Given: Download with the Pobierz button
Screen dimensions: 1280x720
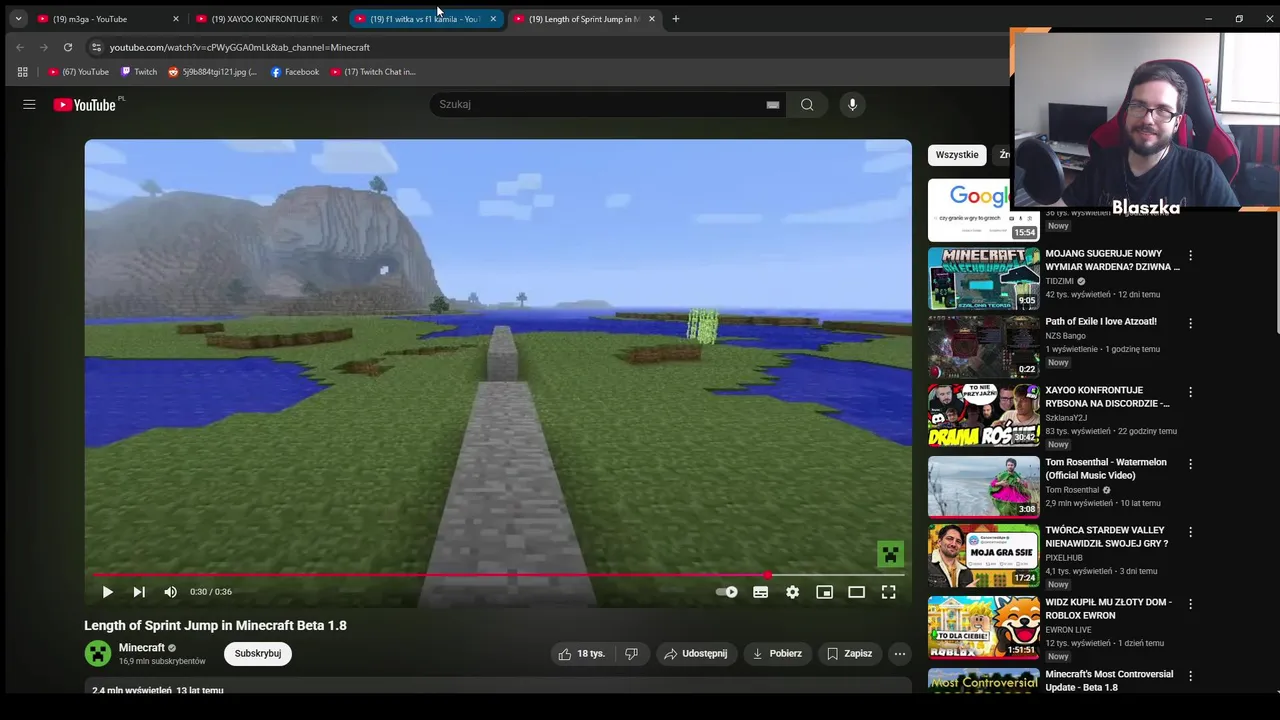Looking at the screenshot, I should tap(777, 653).
